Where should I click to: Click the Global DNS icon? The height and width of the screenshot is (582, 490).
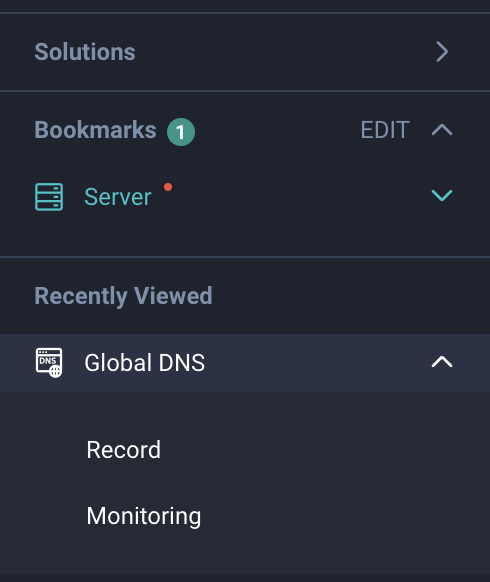pos(49,363)
